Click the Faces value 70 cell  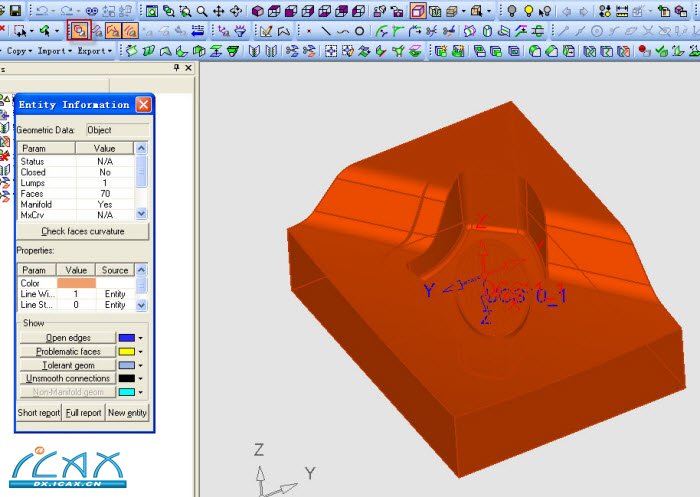point(105,194)
